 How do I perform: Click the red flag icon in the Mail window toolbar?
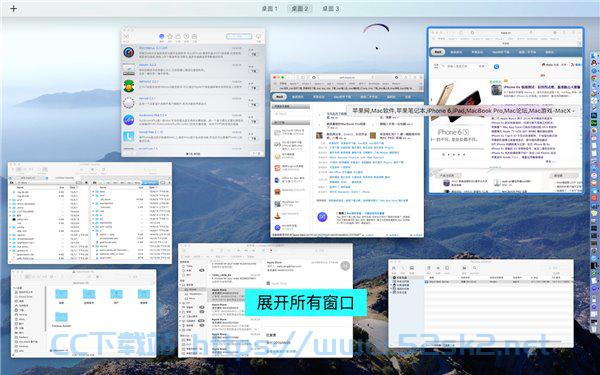271,250
